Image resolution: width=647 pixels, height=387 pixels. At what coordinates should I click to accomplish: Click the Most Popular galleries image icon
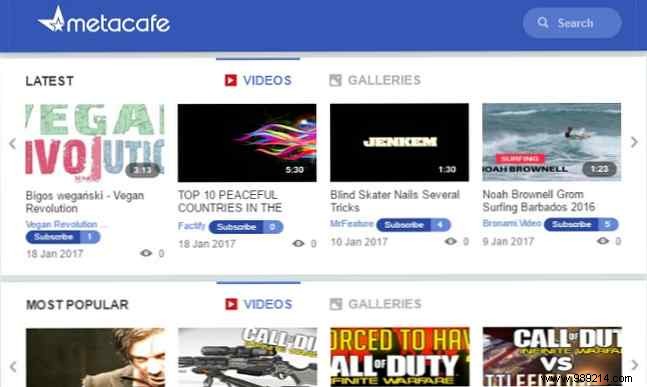point(336,304)
